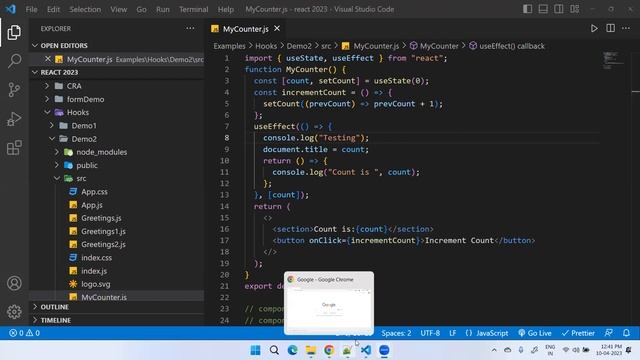Open App.js in the explorer
This screenshot has height=360, width=640.
point(91,205)
